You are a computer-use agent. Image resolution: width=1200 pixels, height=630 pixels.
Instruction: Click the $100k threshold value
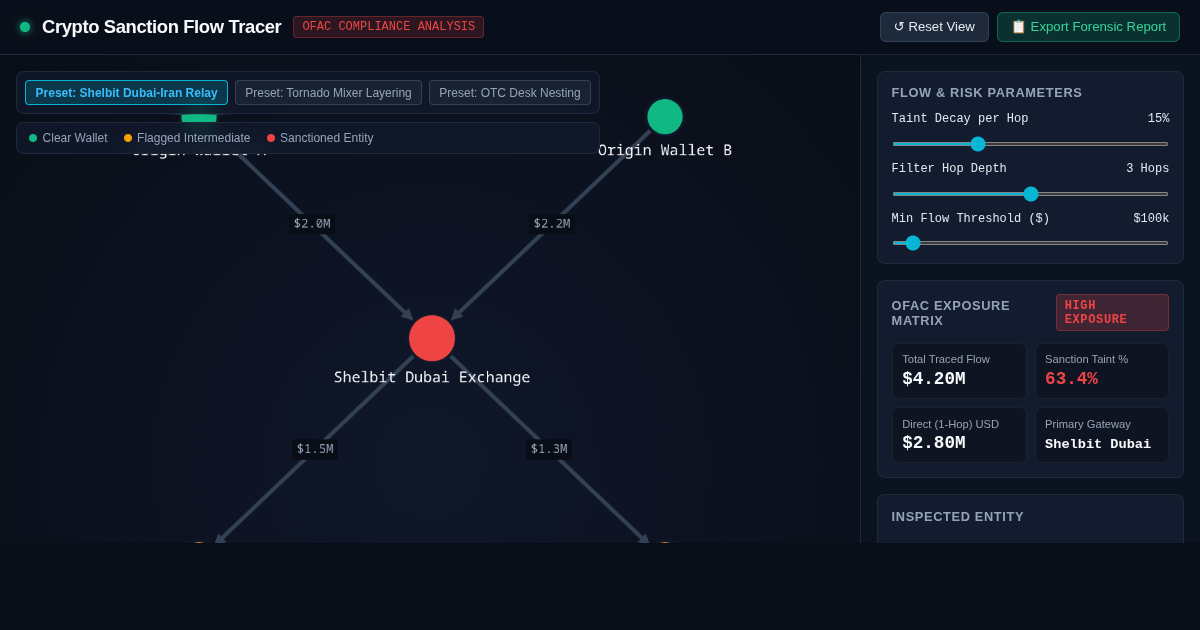(x=1151, y=219)
